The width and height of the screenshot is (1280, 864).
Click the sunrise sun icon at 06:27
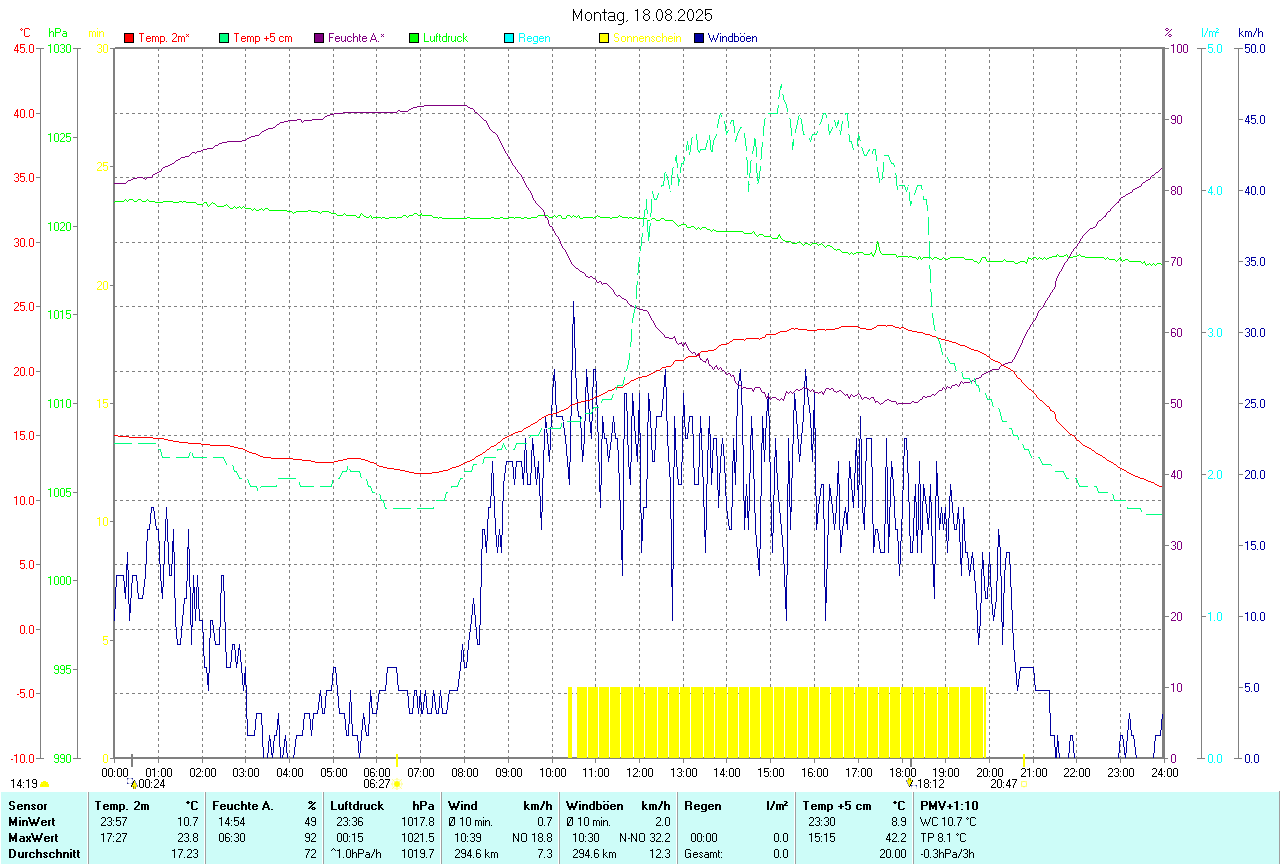point(397,785)
